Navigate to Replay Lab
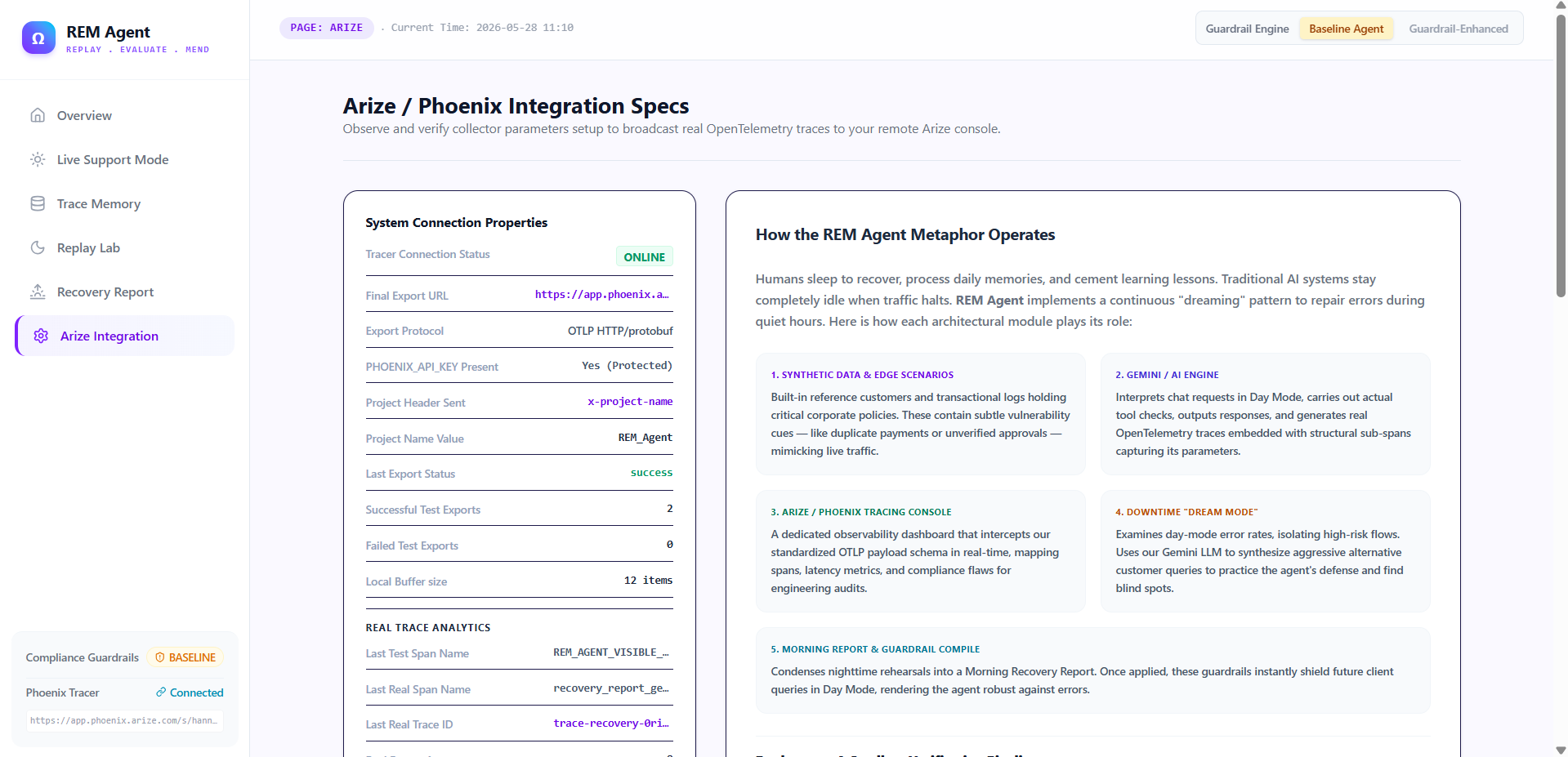This screenshot has height=757, width=1568. 125,247
